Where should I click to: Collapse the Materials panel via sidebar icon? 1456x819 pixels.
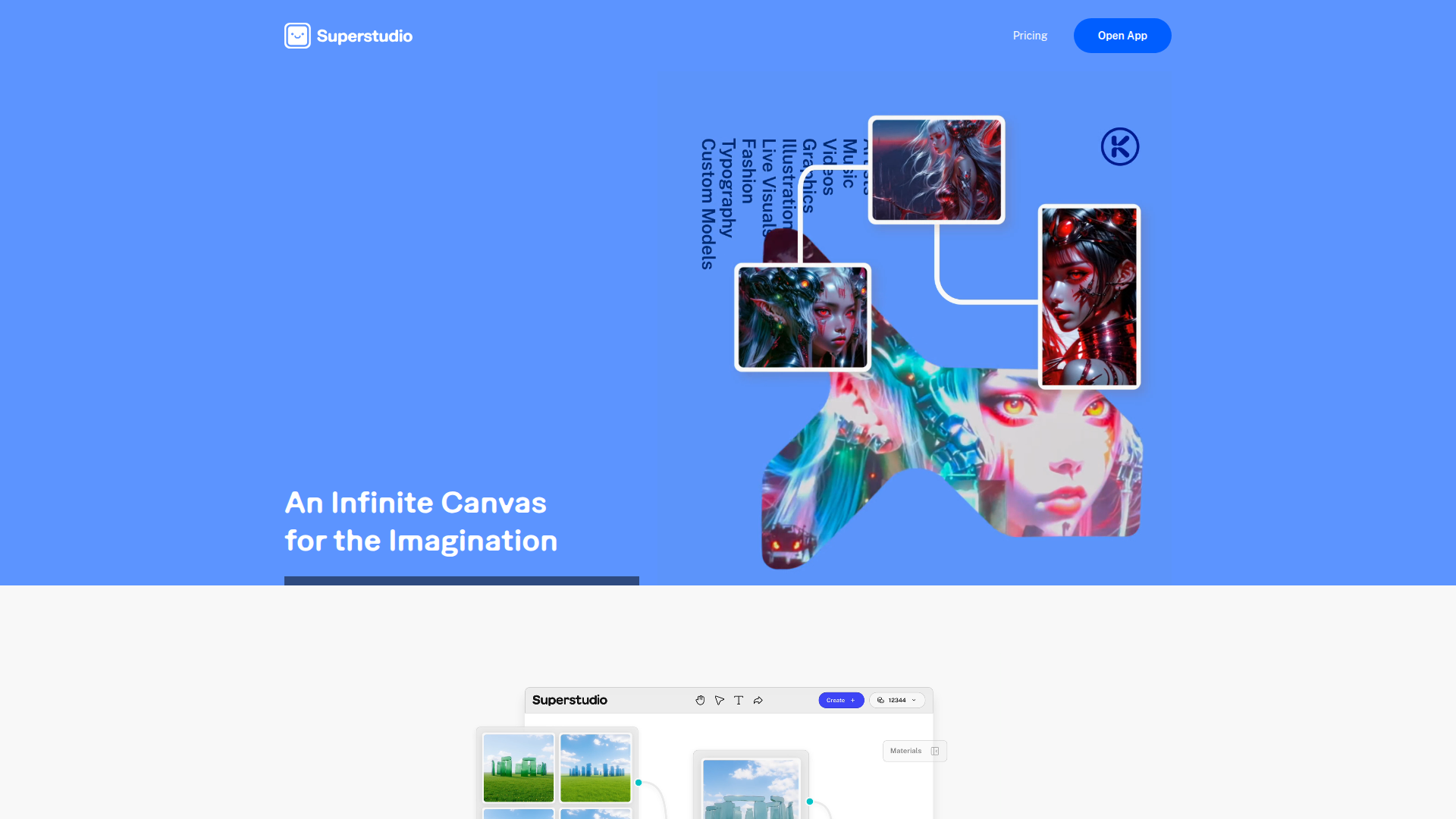pyautogui.click(x=935, y=751)
